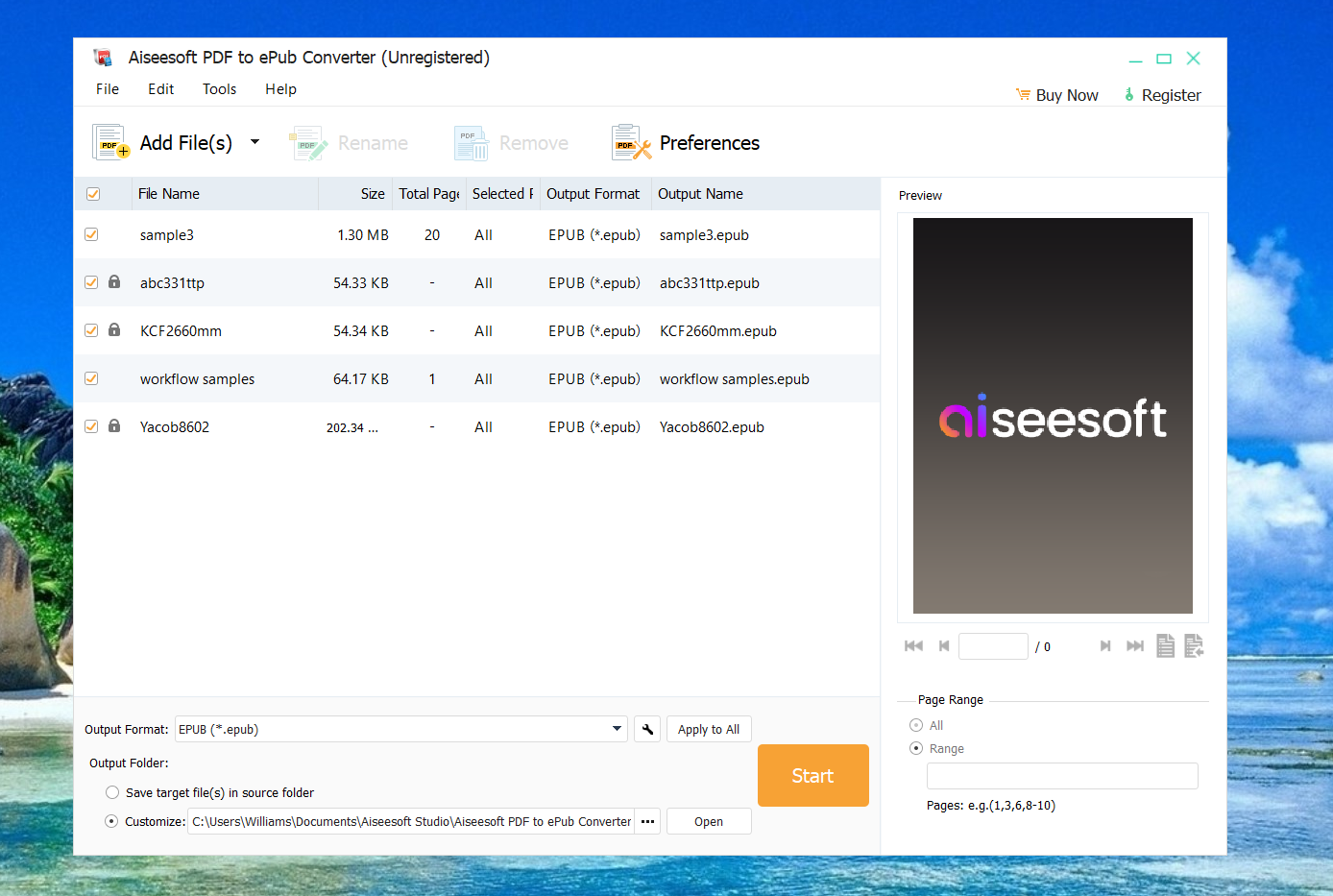This screenshot has width=1333, height=896.
Task: Click the Total Pages column header
Action: point(429,194)
